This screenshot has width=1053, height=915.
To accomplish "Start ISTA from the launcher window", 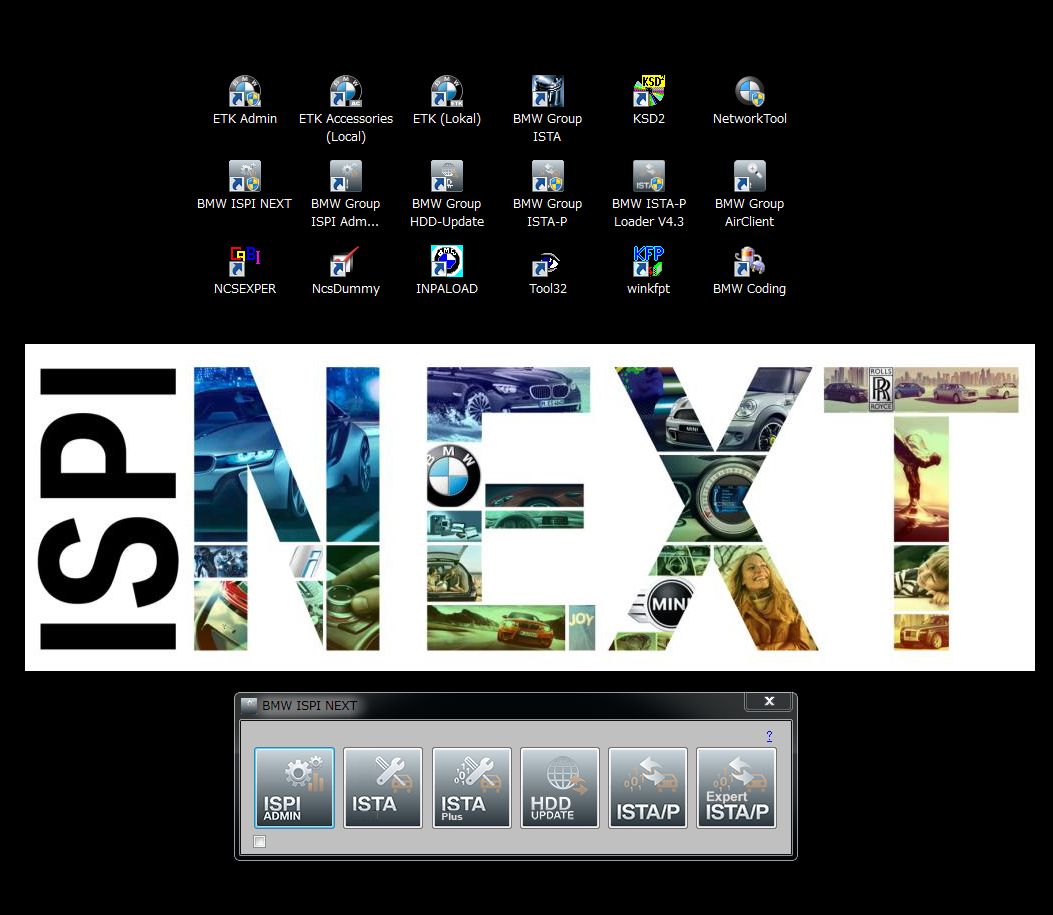I will tap(383, 787).
